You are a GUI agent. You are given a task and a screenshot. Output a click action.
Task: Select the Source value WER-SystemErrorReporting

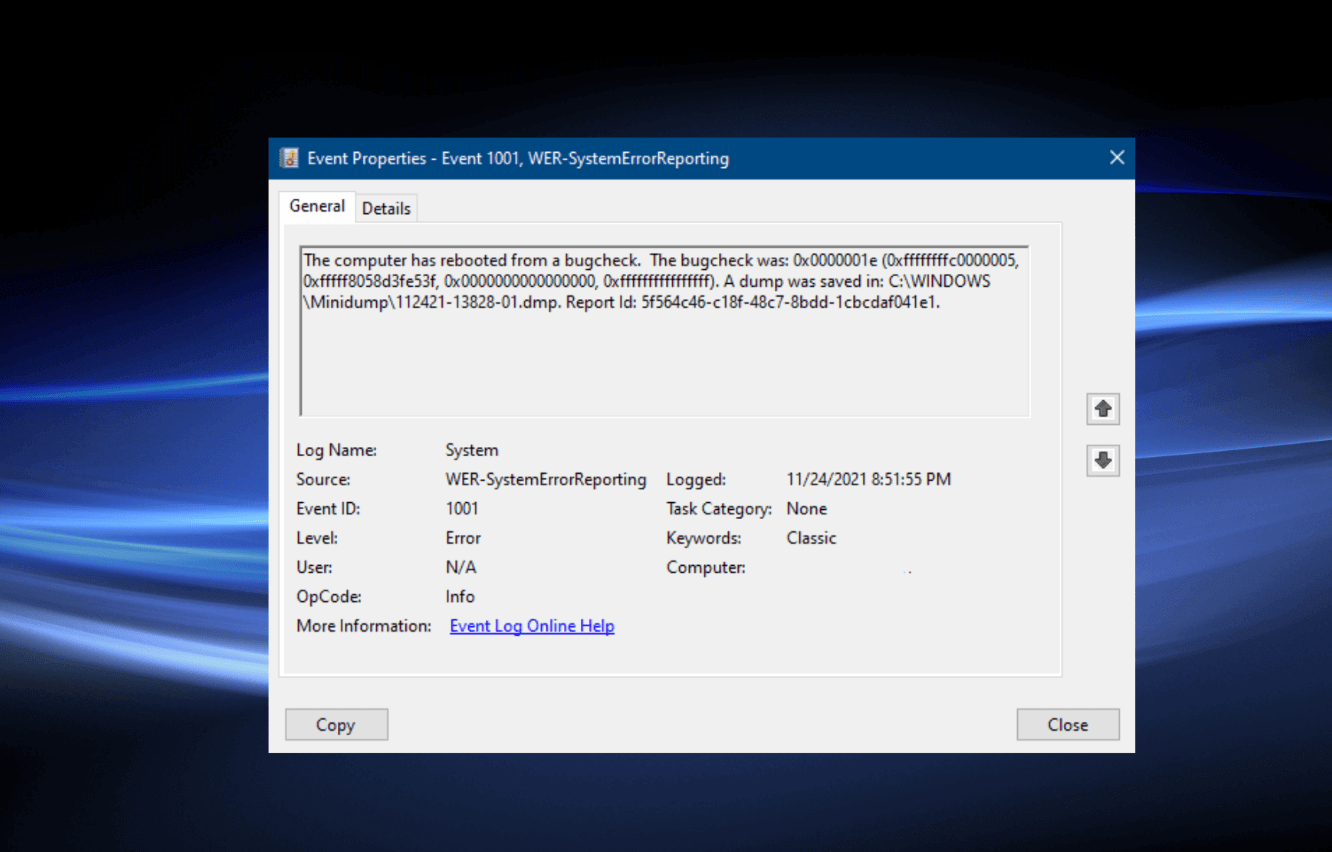546,480
